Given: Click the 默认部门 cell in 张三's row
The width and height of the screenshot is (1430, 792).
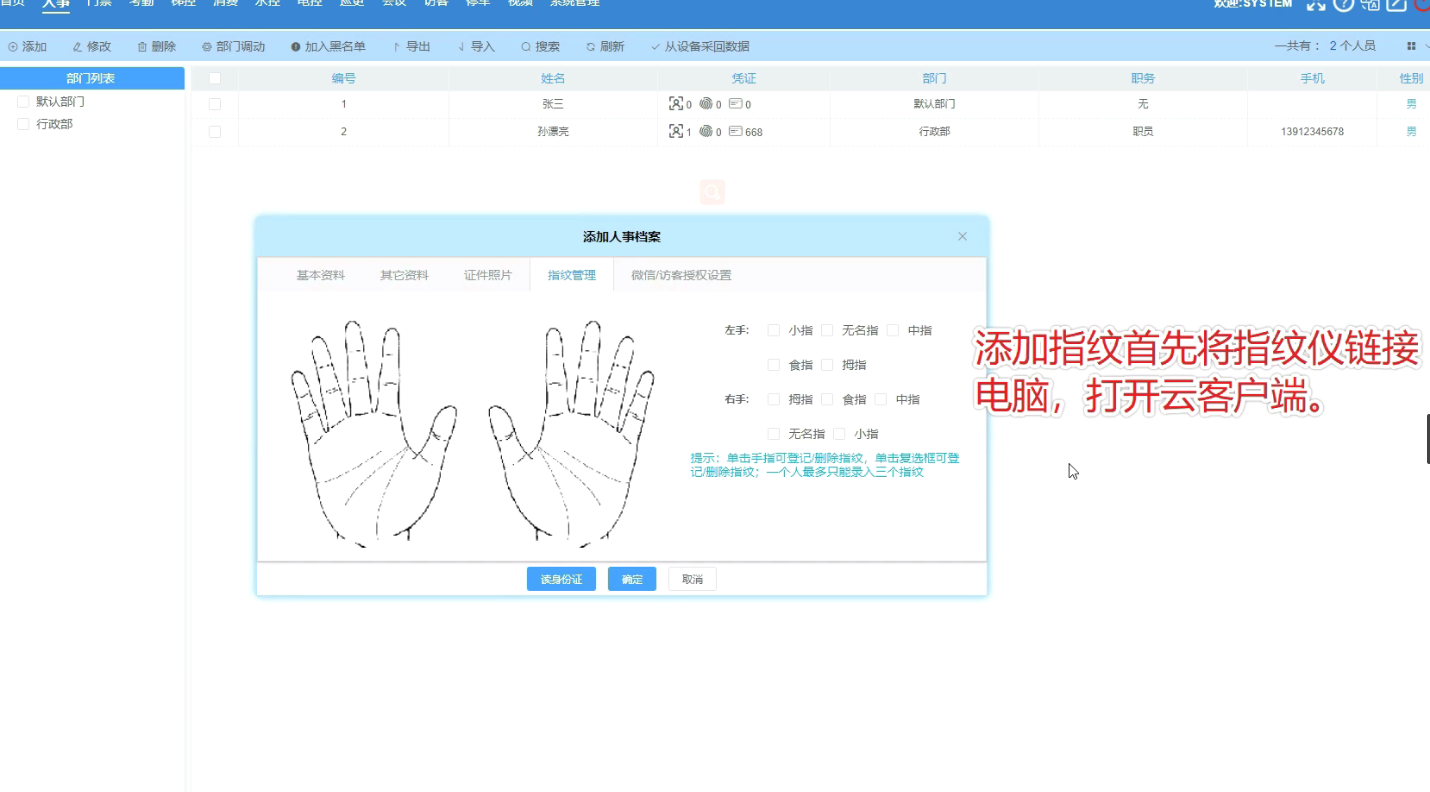Looking at the screenshot, I should click(935, 104).
